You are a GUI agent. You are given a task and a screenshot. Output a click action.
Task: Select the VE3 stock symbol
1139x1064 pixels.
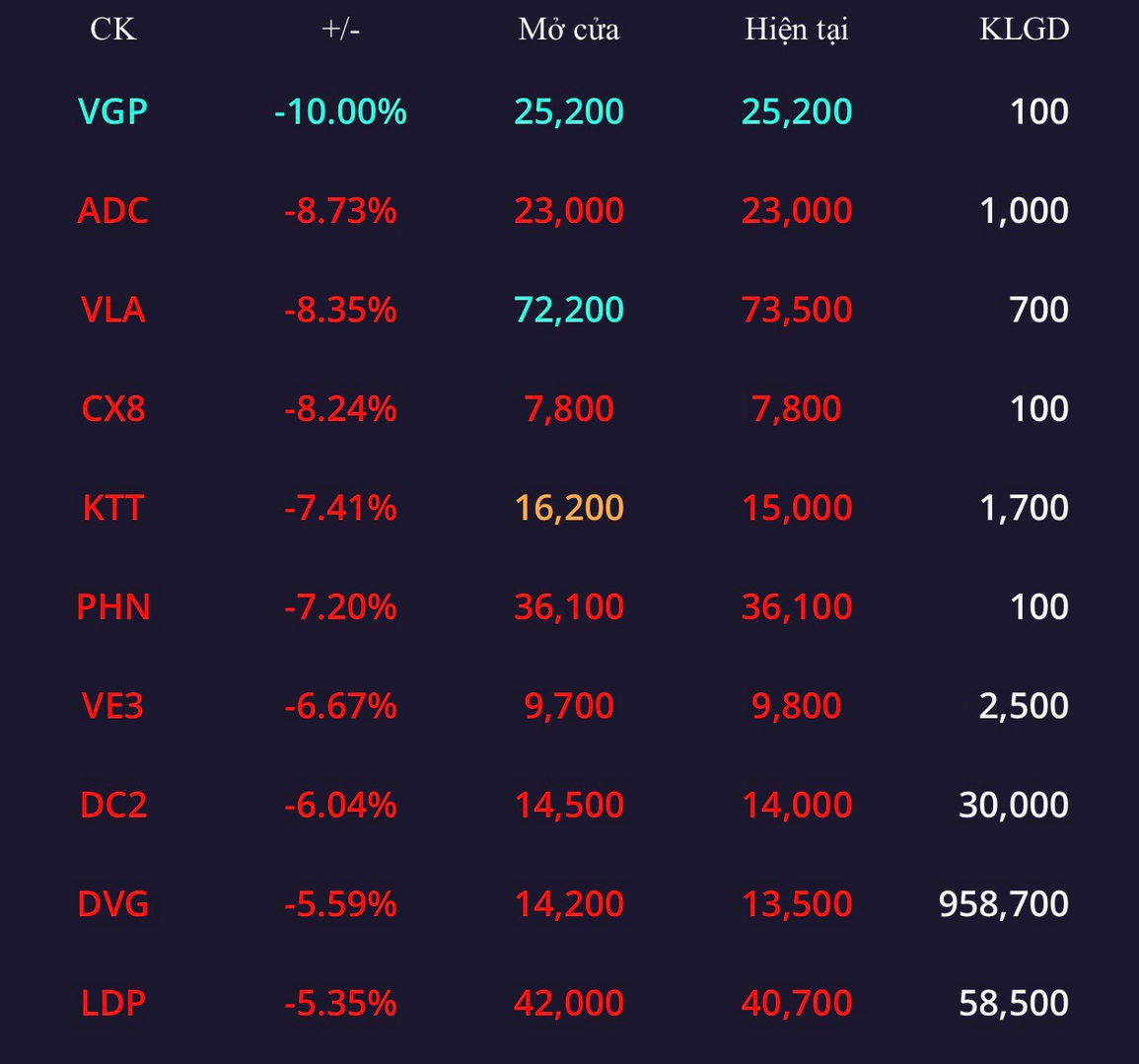click(112, 705)
